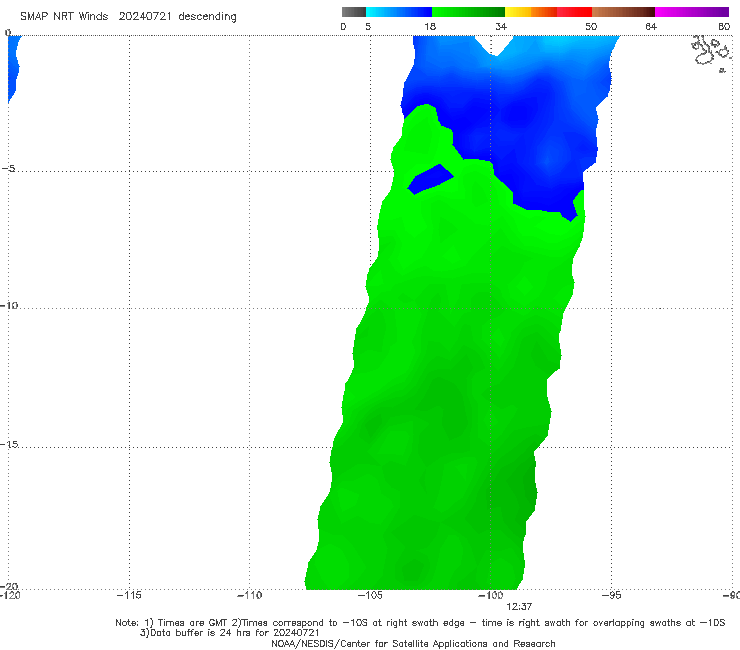Screen dimensions: 740x650
Task: Click the longitude label '-115'
Action: (x=129, y=595)
